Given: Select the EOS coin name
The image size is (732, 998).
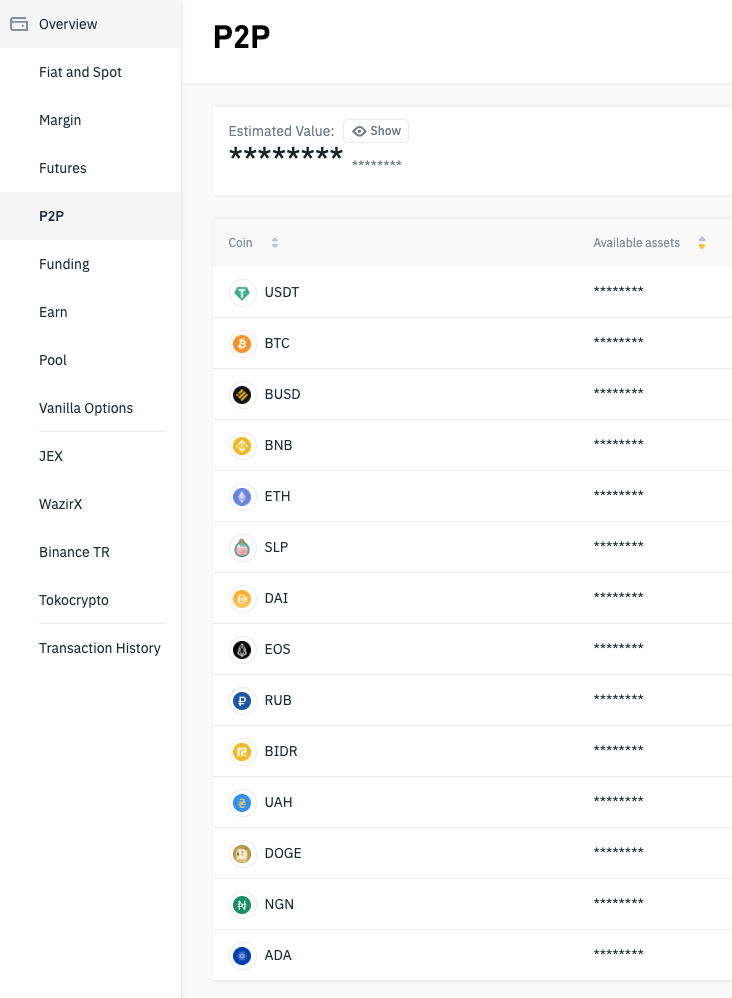Looking at the screenshot, I should (x=278, y=649).
